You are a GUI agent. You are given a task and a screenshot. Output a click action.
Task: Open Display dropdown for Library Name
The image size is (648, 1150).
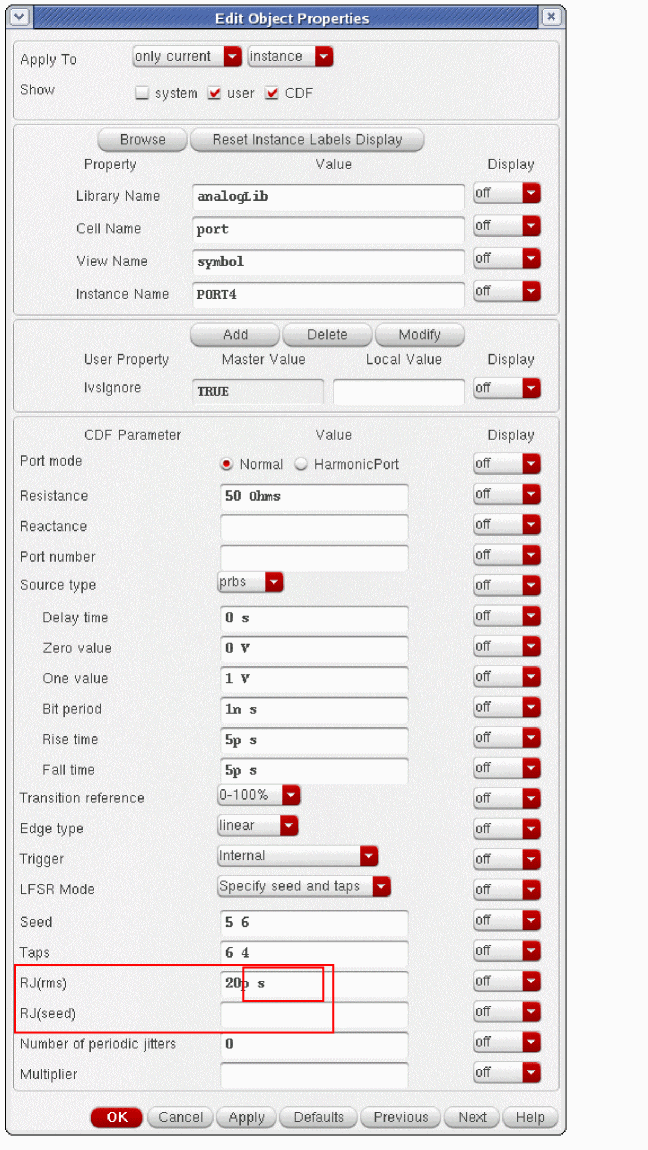(506, 195)
